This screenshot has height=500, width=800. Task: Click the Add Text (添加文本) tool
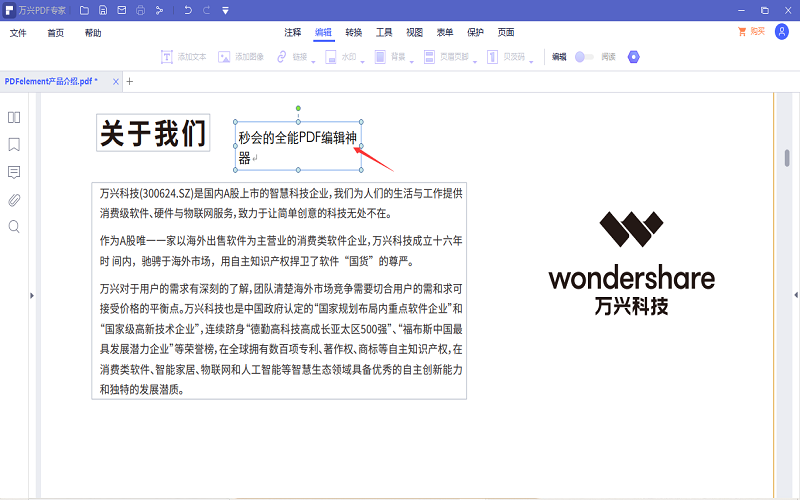click(184, 57)
